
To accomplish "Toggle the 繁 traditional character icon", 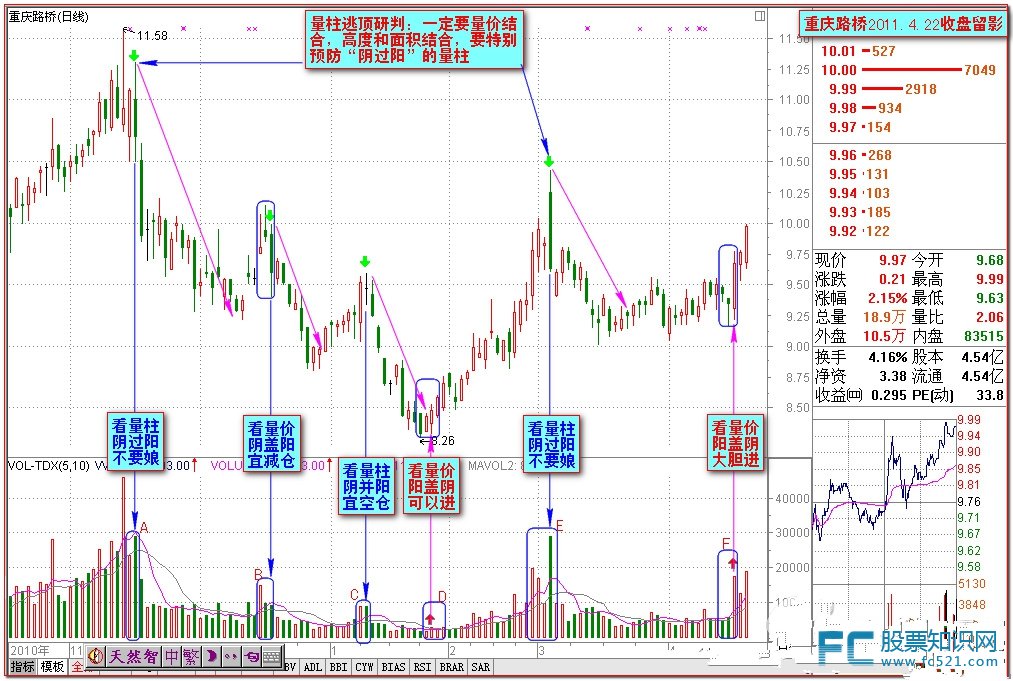I will [x=191, y=656].
